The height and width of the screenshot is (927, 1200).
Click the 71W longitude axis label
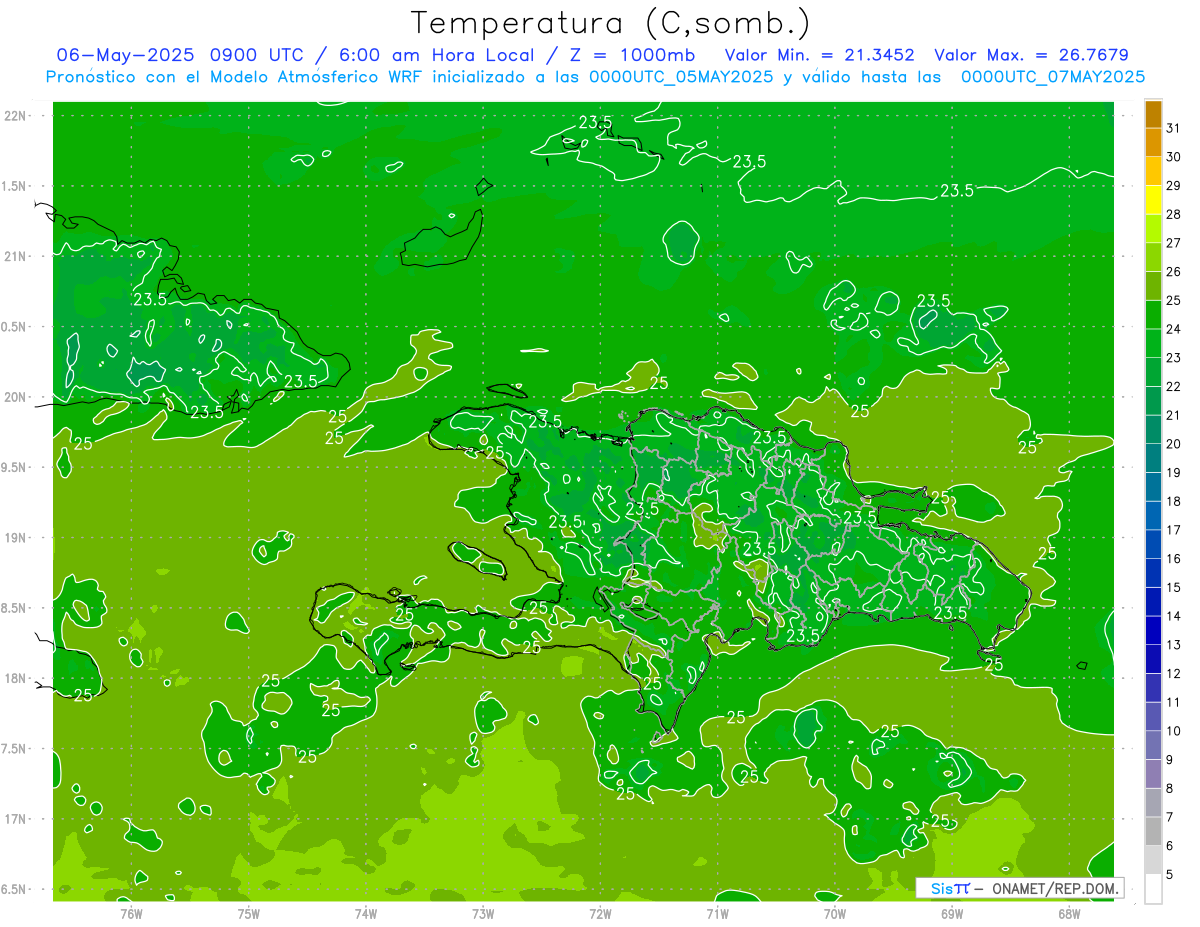717,913
